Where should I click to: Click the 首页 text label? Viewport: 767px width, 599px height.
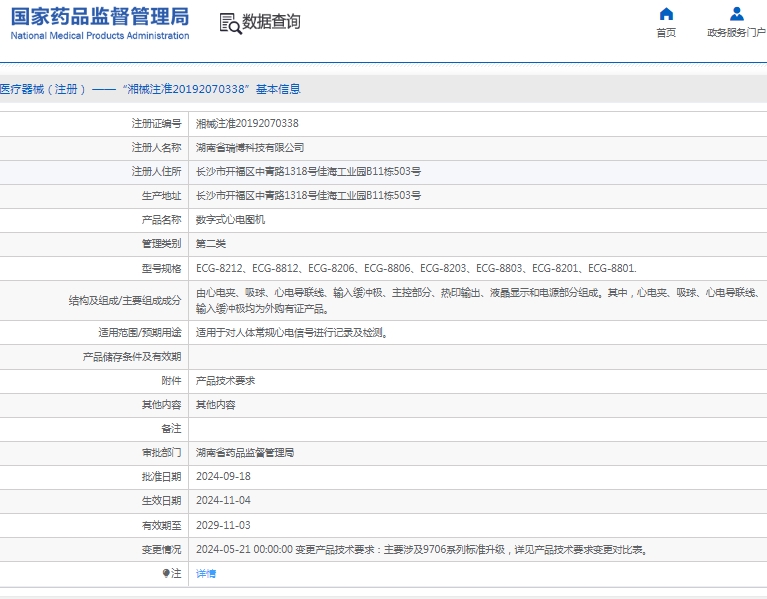(666, 33)
